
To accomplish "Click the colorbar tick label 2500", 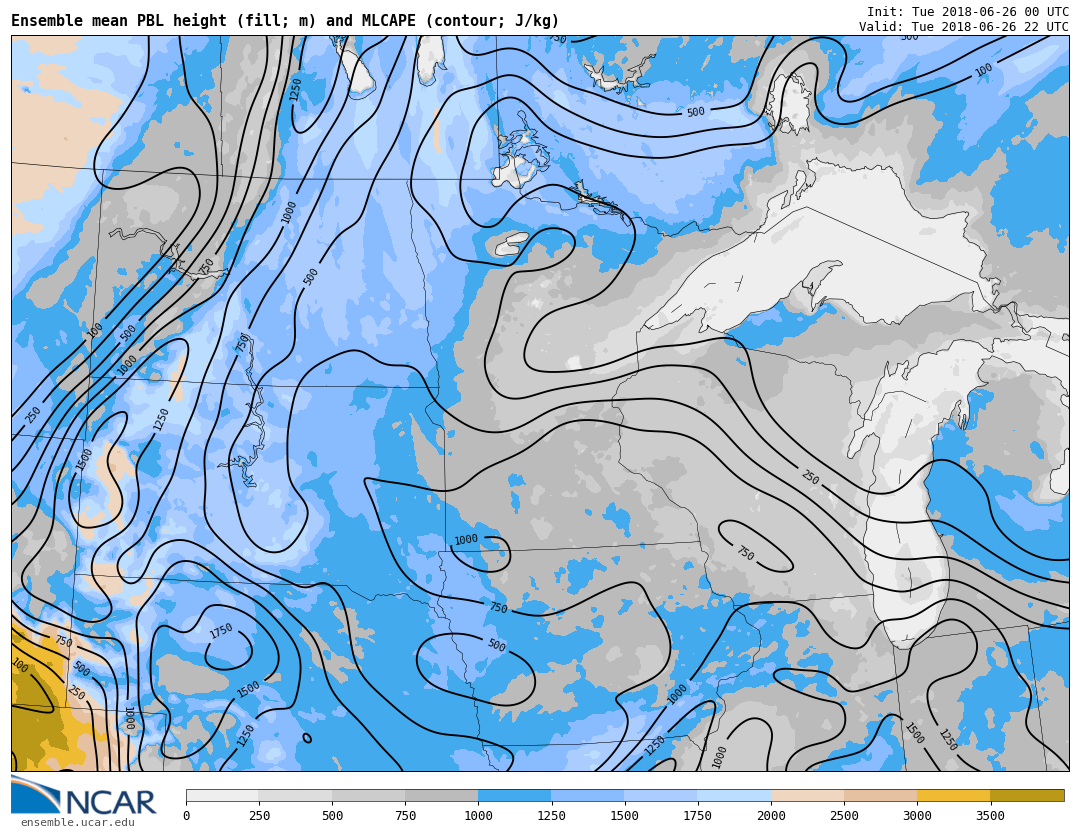I will click(x=844, y=816).
